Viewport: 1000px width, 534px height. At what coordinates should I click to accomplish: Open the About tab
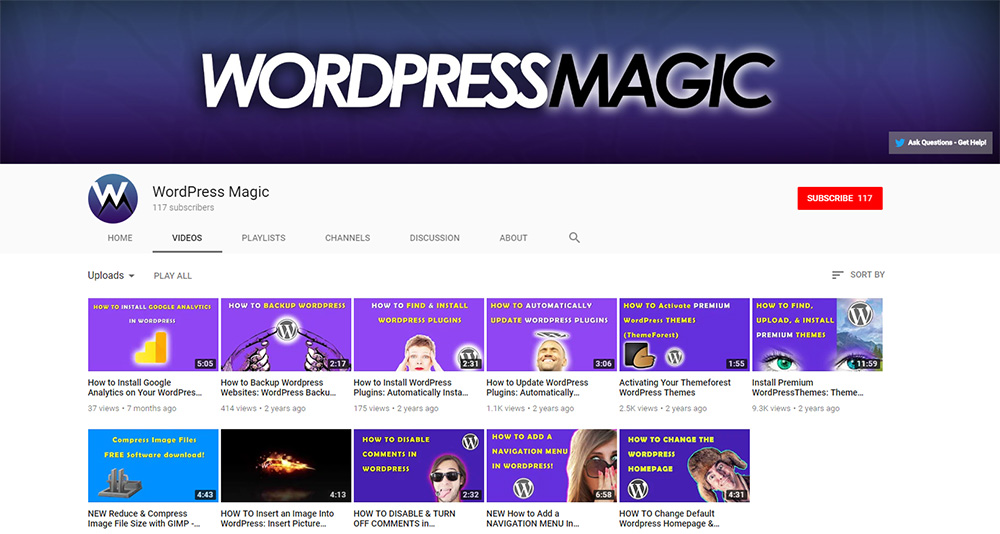click(513, 237)
